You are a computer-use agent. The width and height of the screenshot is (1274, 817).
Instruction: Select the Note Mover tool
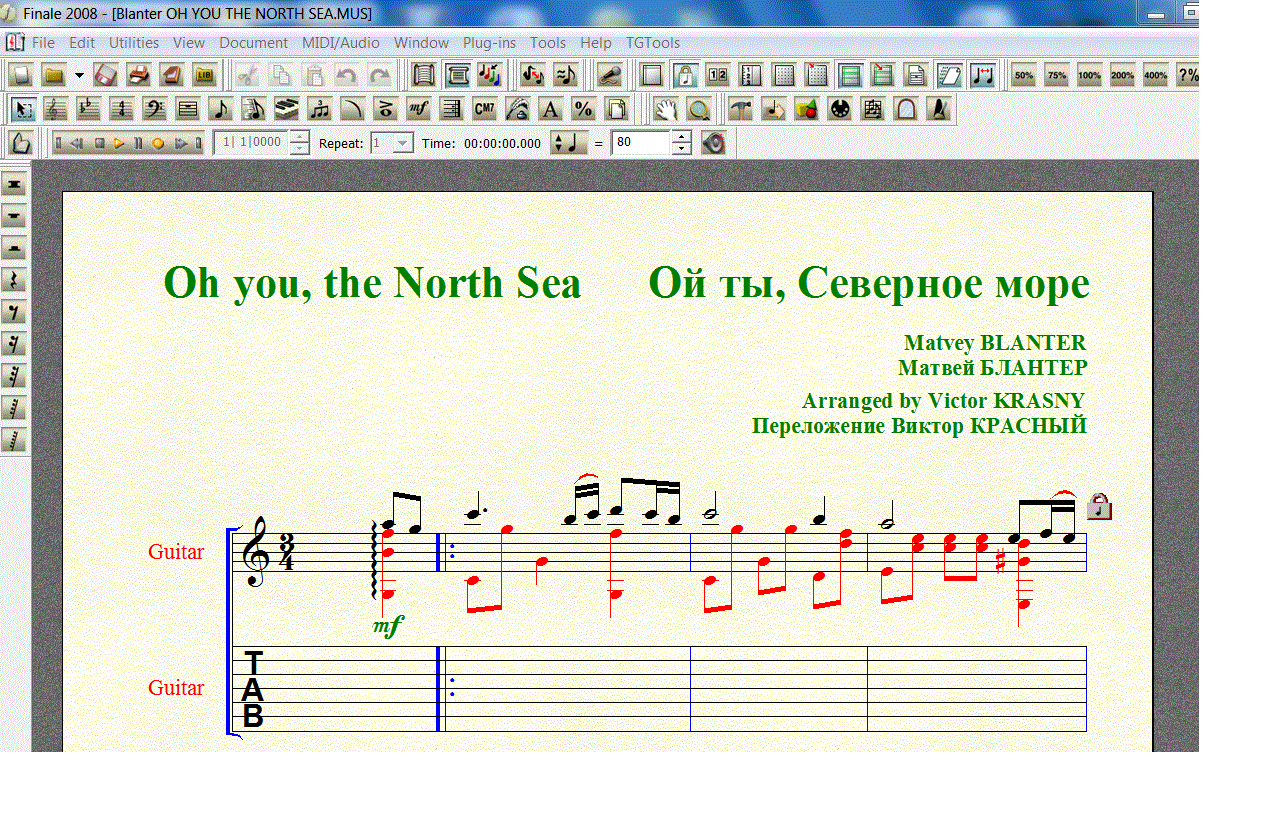point(773,109)
